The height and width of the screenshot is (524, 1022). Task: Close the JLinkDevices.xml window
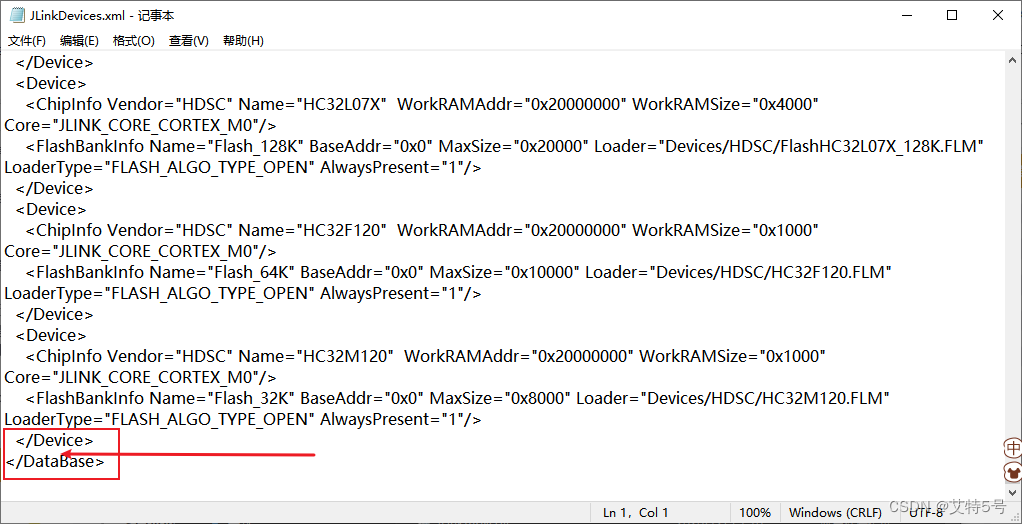[998, 16]
